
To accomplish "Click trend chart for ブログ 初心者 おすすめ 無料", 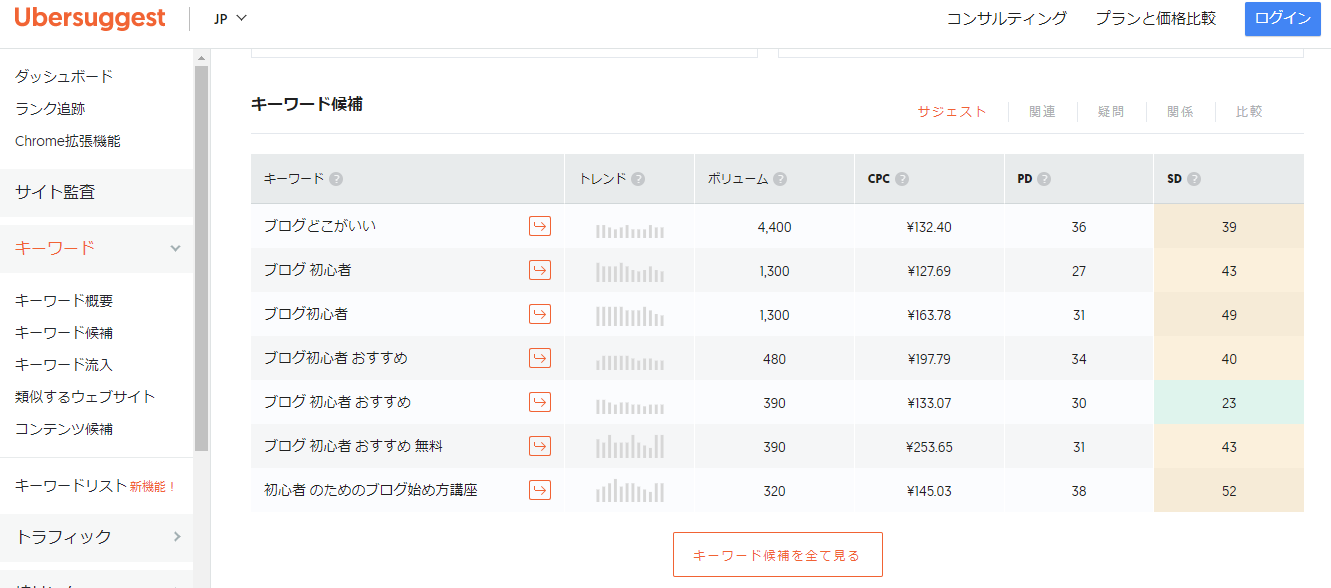I will (630, 446).
